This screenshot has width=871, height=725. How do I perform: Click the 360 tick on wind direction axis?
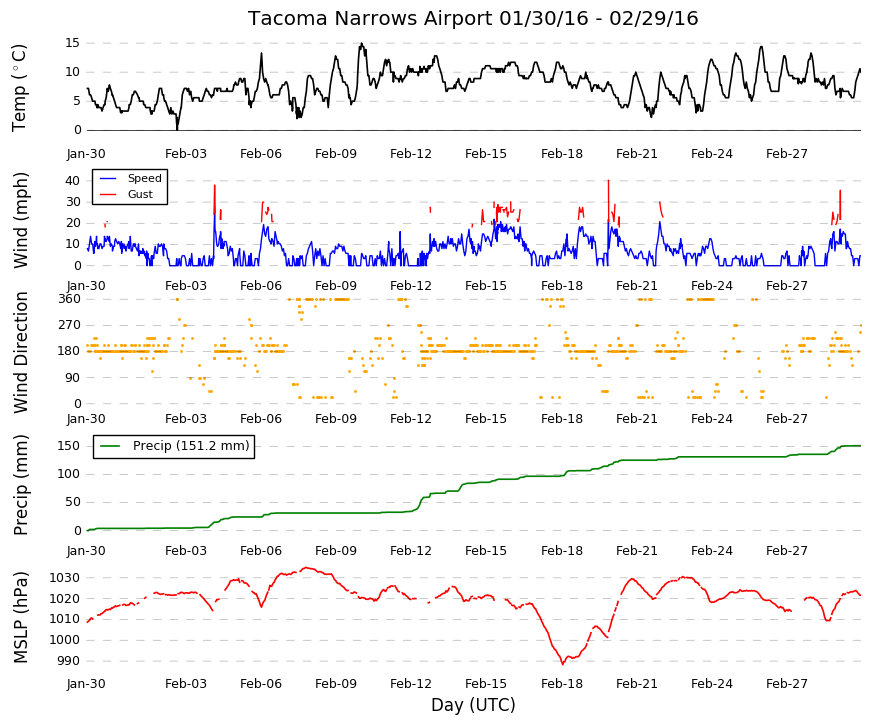click(x=69, y=299)
